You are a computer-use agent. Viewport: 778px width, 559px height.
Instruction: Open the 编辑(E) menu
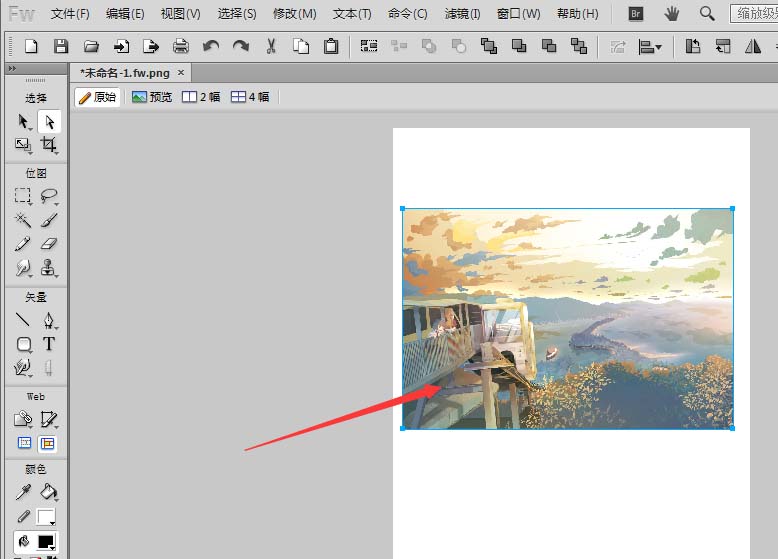pyautogui.click(x=125, y=14)
